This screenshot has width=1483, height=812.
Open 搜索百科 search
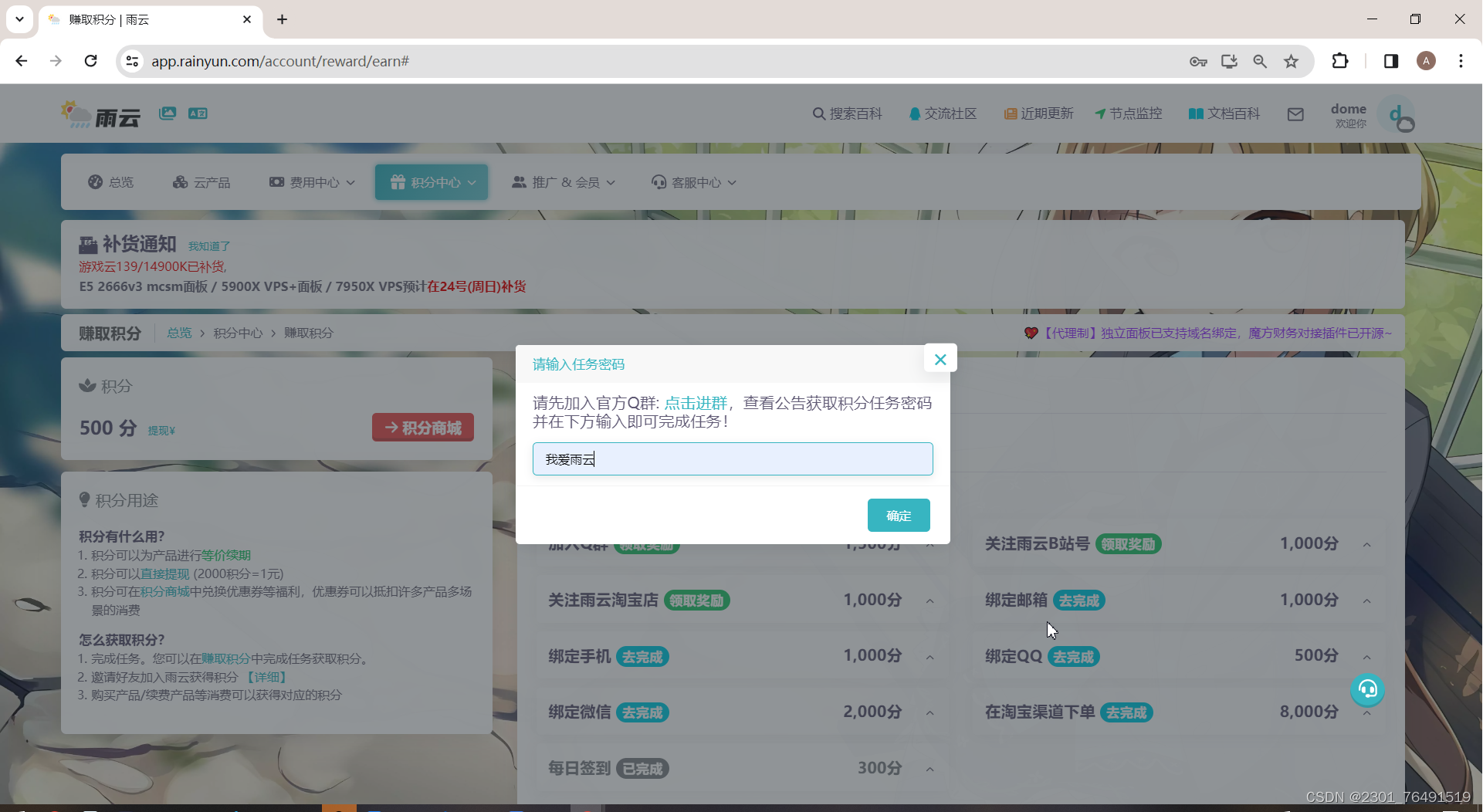coord(847,113)
